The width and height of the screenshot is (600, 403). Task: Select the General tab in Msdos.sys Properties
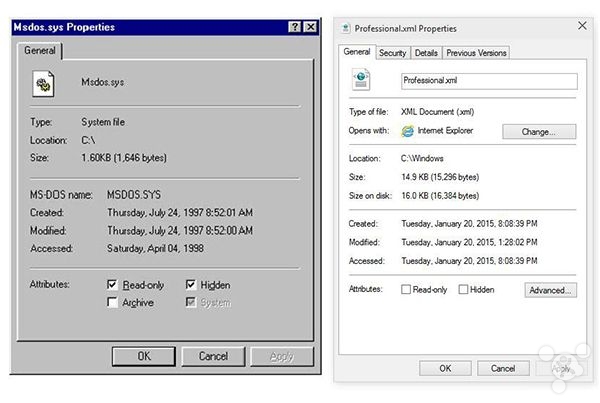click(x=39, y=51)
